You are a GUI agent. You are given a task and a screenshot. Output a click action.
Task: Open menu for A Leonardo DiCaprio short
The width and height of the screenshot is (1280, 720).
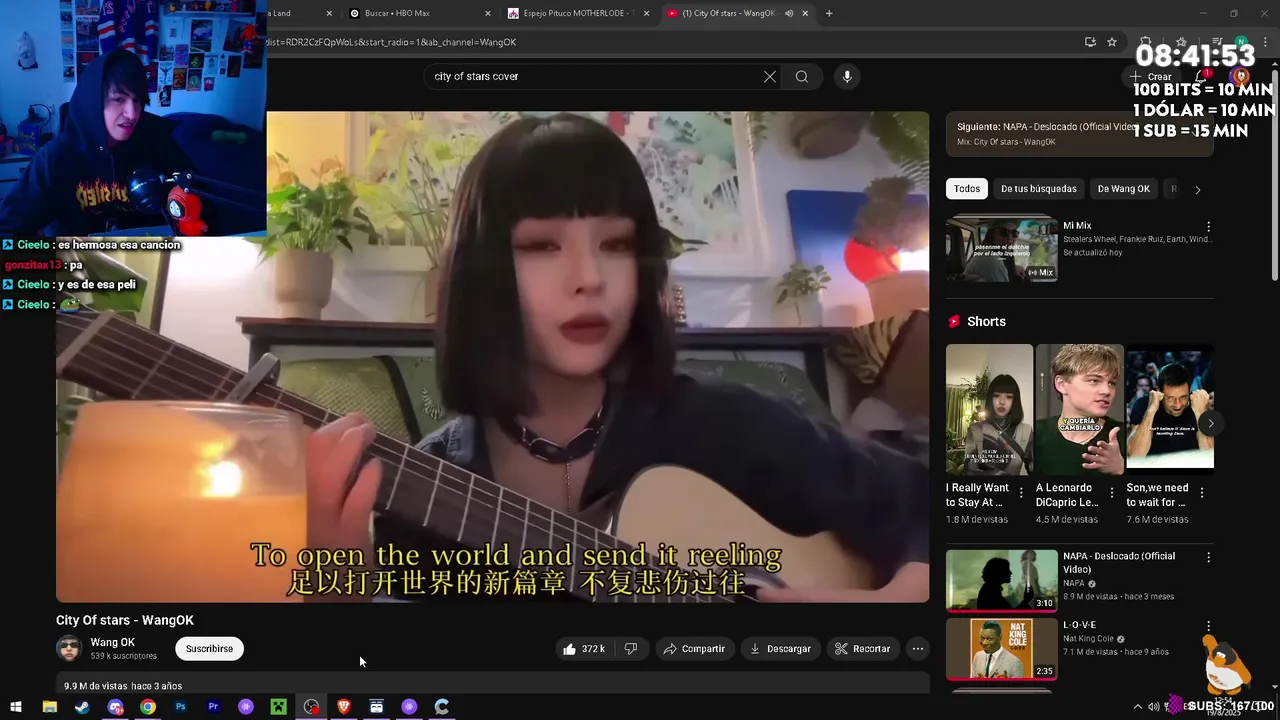point(1111,493)
